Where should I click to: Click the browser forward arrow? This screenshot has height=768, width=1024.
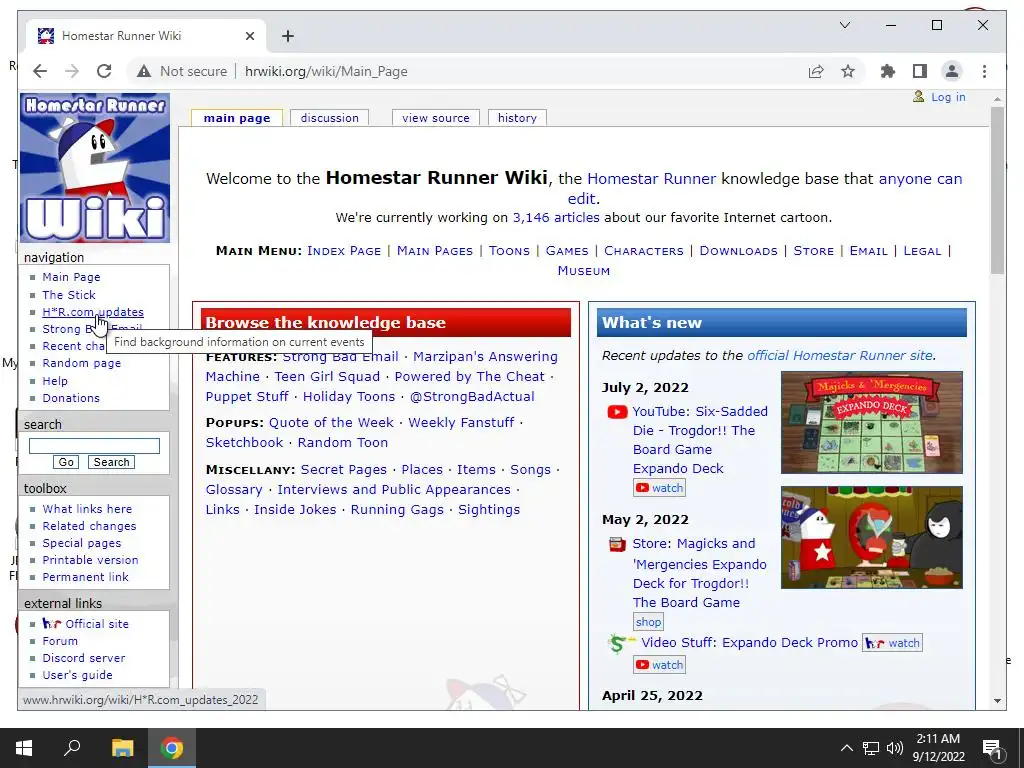tap(72, 71)
